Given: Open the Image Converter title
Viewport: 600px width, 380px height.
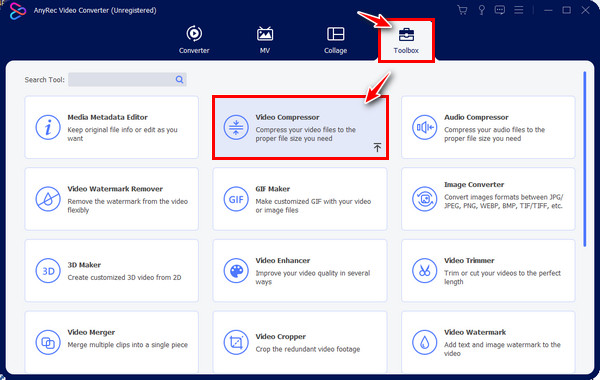Looking at the screenshot, I should pos(474,184).
